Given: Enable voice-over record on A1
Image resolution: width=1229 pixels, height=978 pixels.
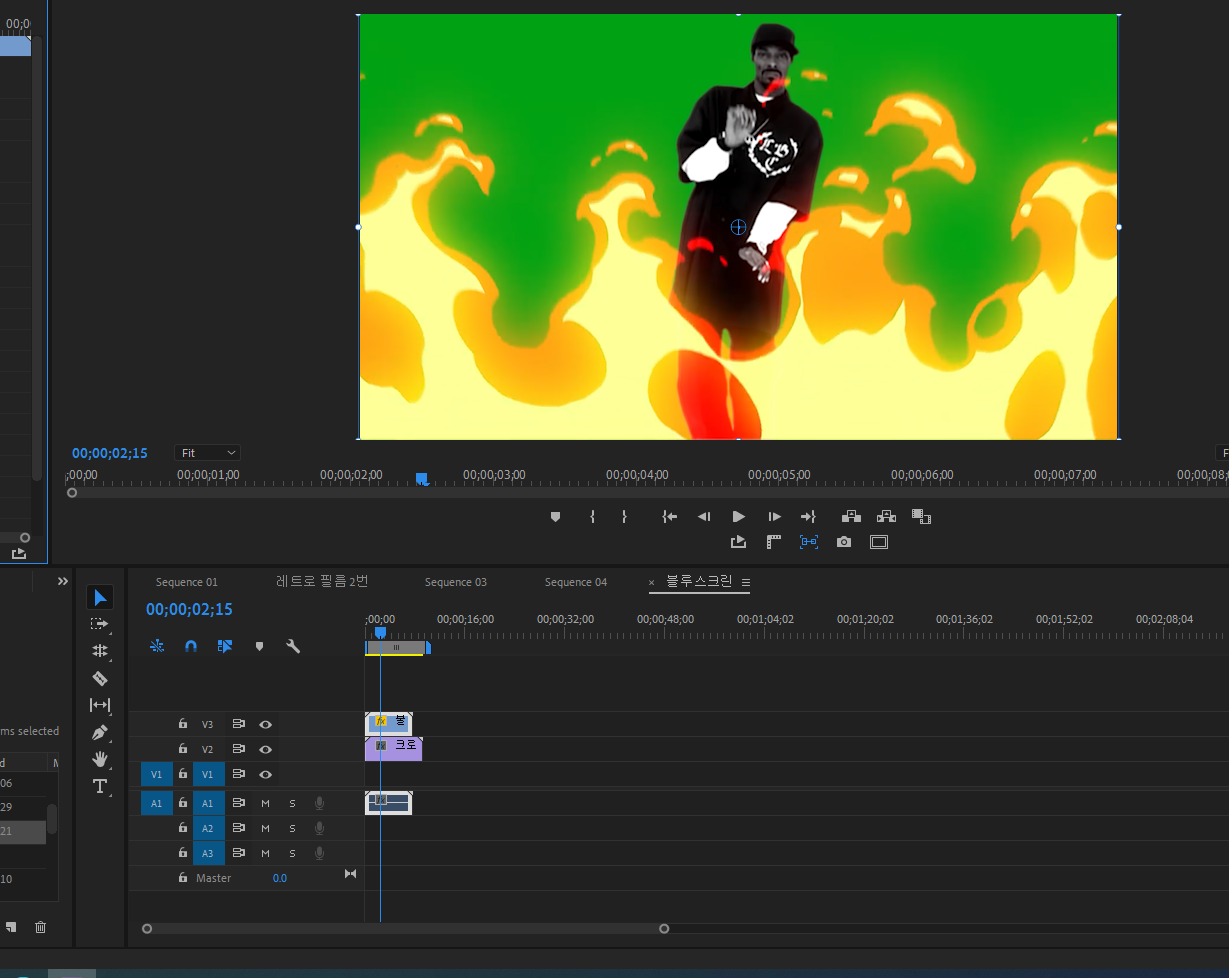Looking at the screenshot, I should pos(320,803).
